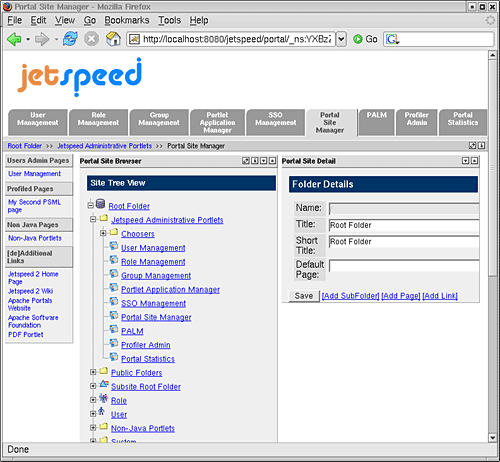Open the File menu

click(15, 20)
